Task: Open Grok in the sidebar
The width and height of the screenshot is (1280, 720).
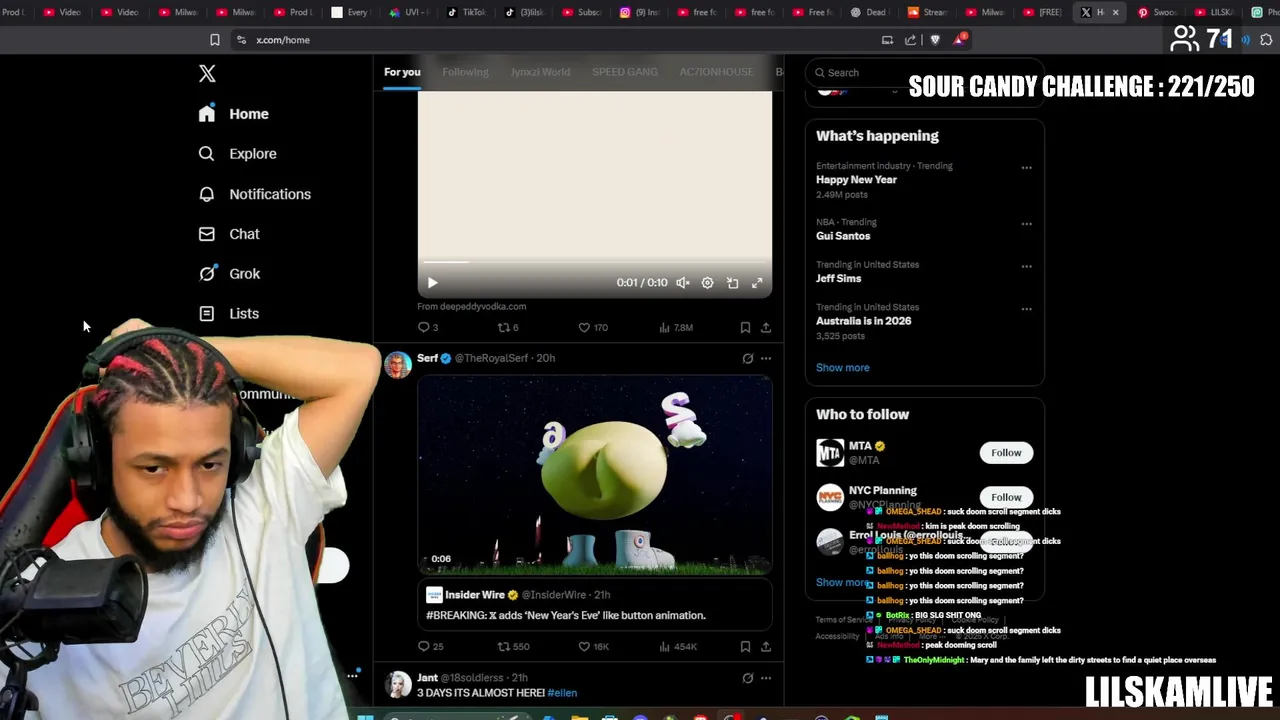Action: [x=229, y=274]
